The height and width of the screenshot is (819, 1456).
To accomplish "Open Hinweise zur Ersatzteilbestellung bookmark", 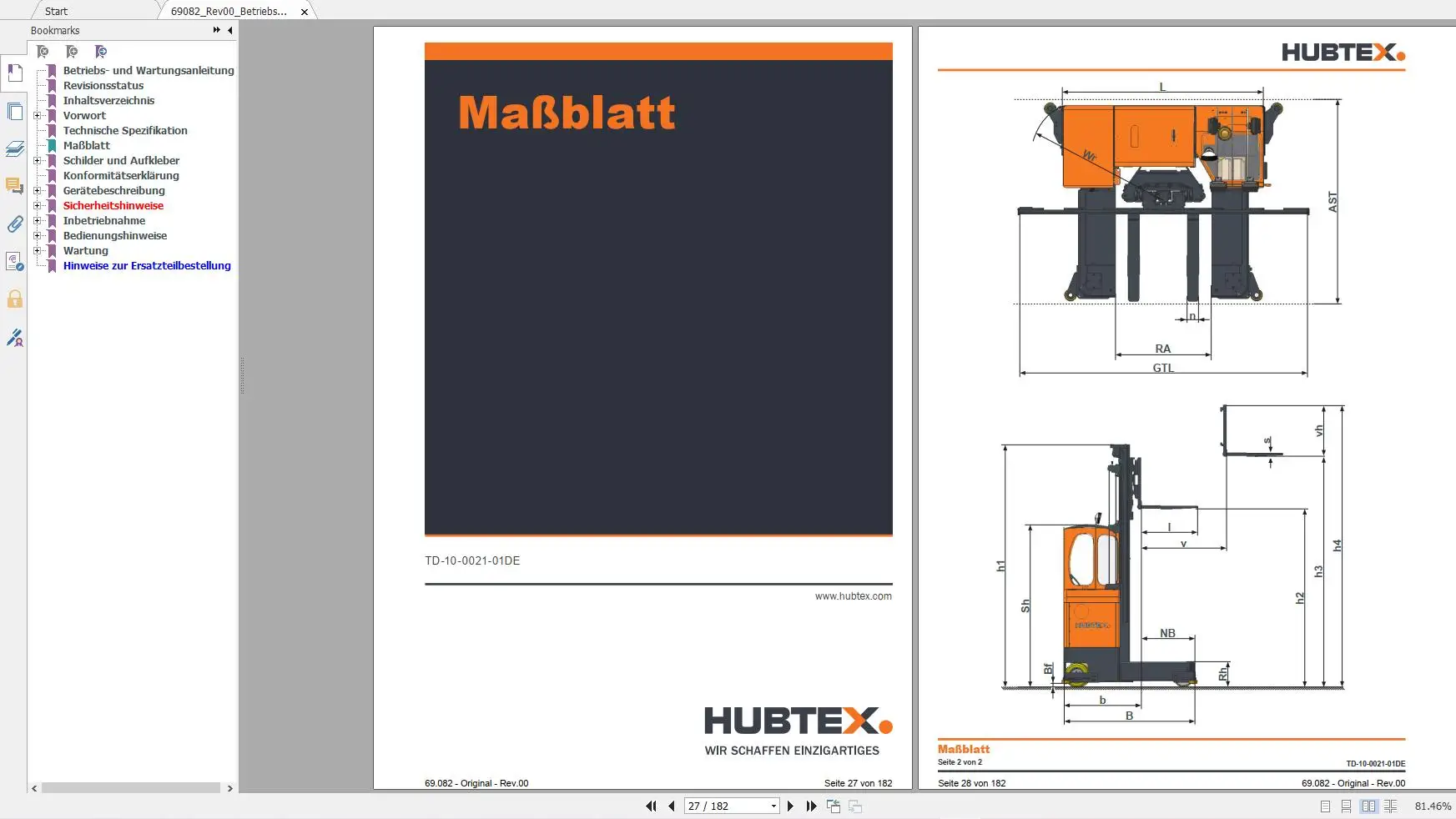I will pyautogui.click(x=147, y=265).
